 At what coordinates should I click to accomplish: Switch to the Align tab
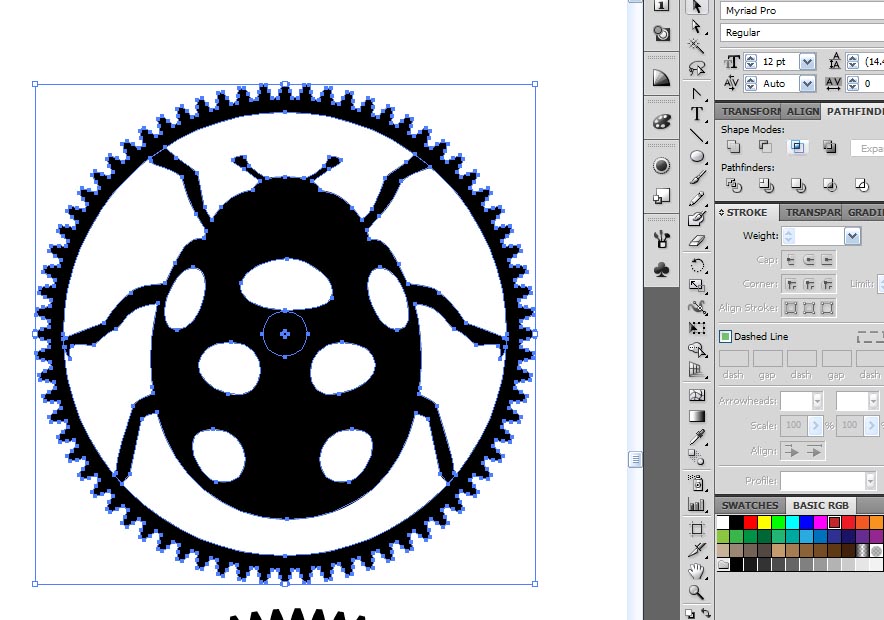(x=802, y=112)
